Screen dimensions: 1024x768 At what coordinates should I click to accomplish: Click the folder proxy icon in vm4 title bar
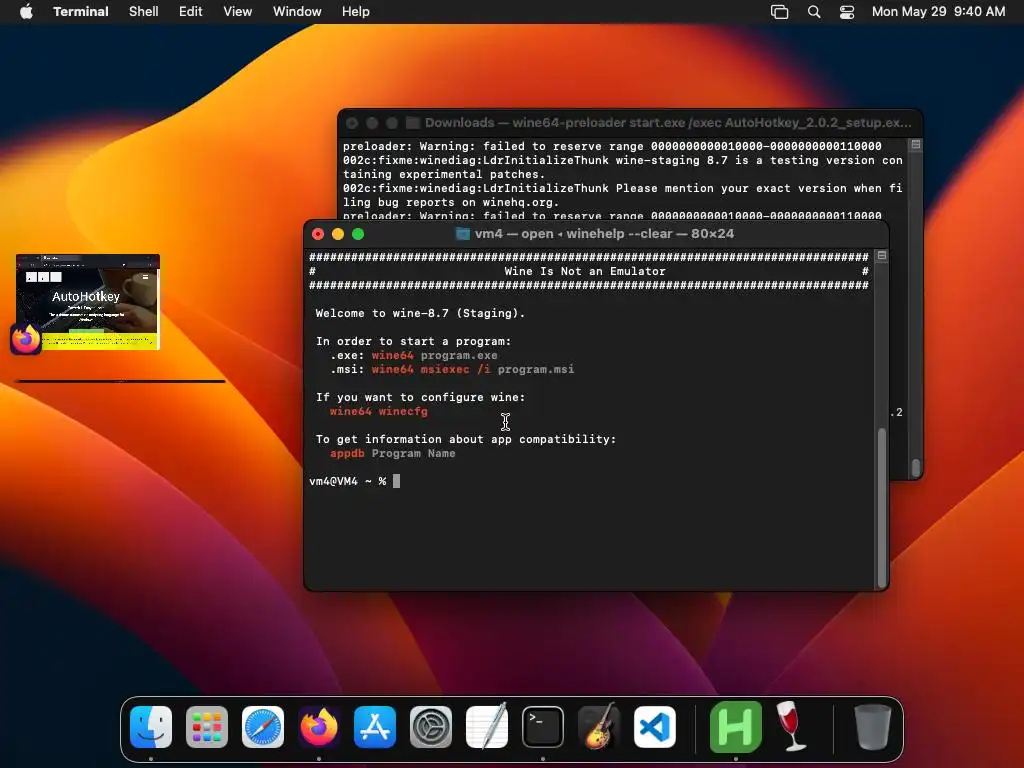462,234
